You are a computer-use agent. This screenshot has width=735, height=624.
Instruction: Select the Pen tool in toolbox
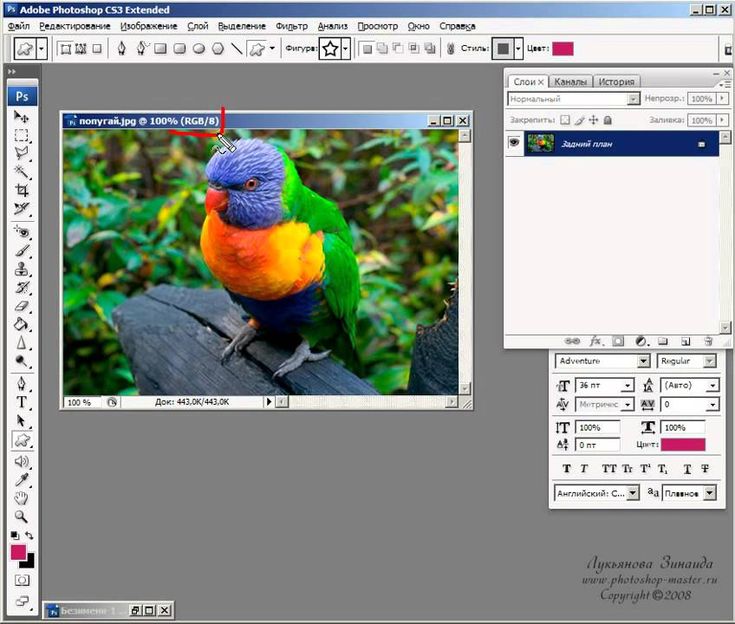coord(21,383)
